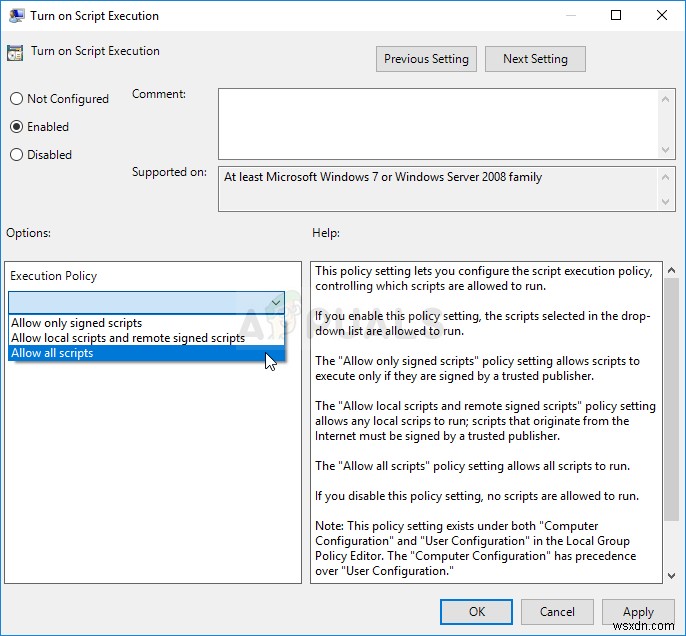Click the Help text paragraph about disabling
This screenshot has height=636, width=686.
click(x=477, y=496)
